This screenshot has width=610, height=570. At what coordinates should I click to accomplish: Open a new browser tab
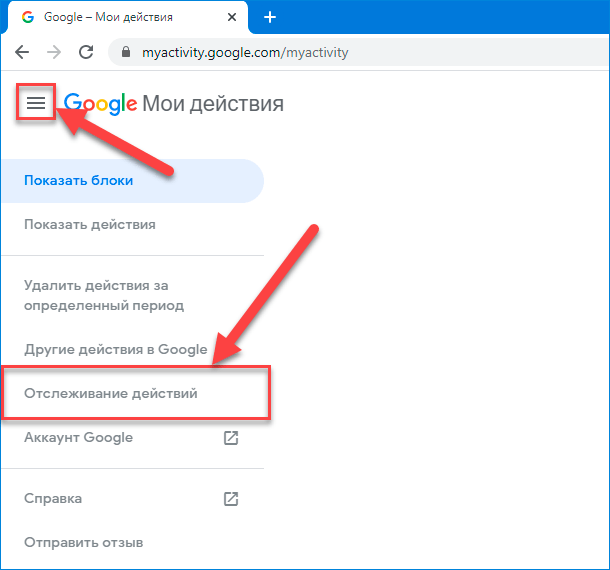(x=269, y=17)
